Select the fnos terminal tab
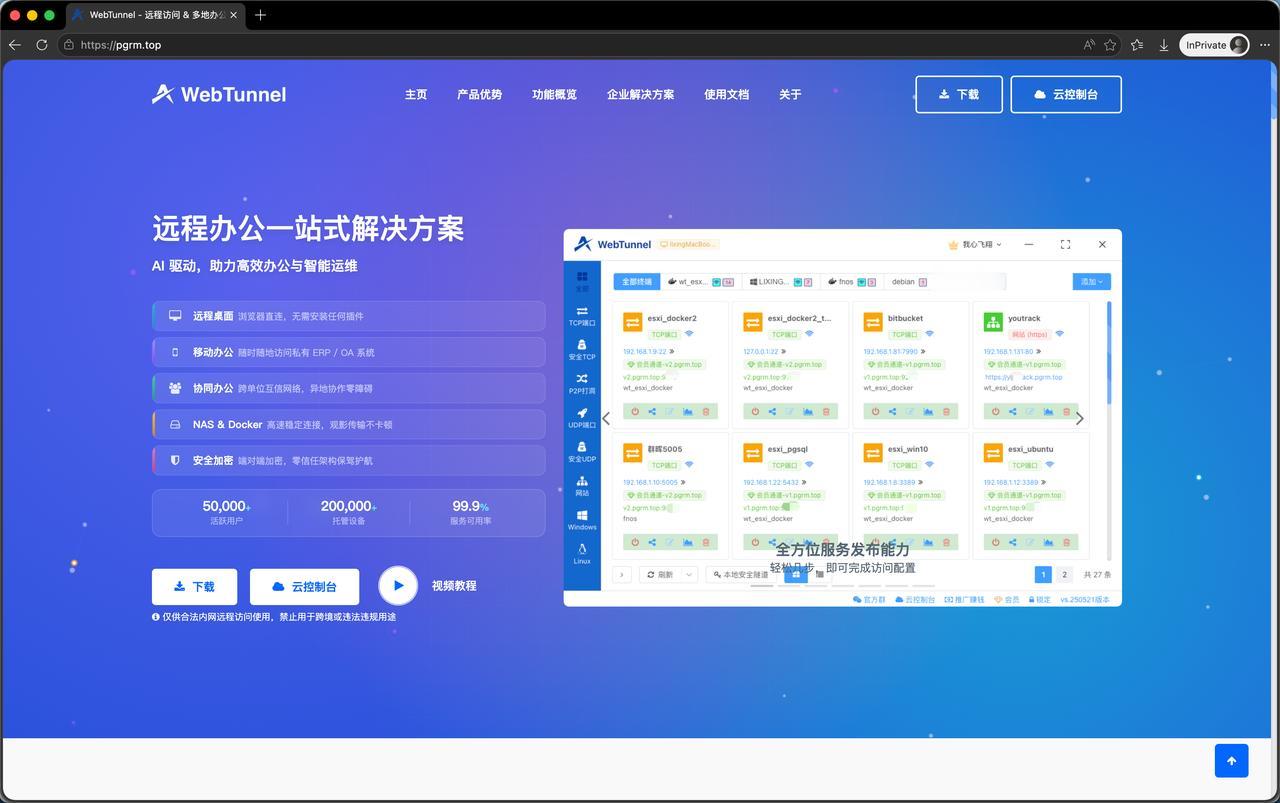The height and width of the screenshot is (803, 1280). [852, 282]
